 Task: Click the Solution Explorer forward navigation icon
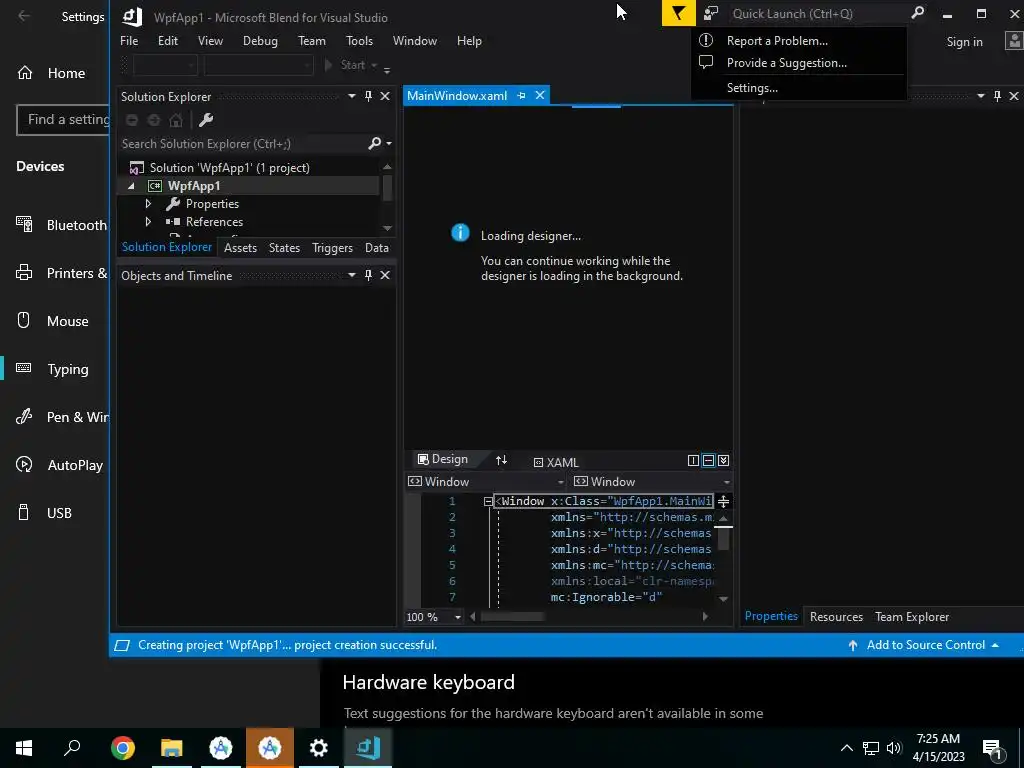pyautogui.click(x=154, y=120)
